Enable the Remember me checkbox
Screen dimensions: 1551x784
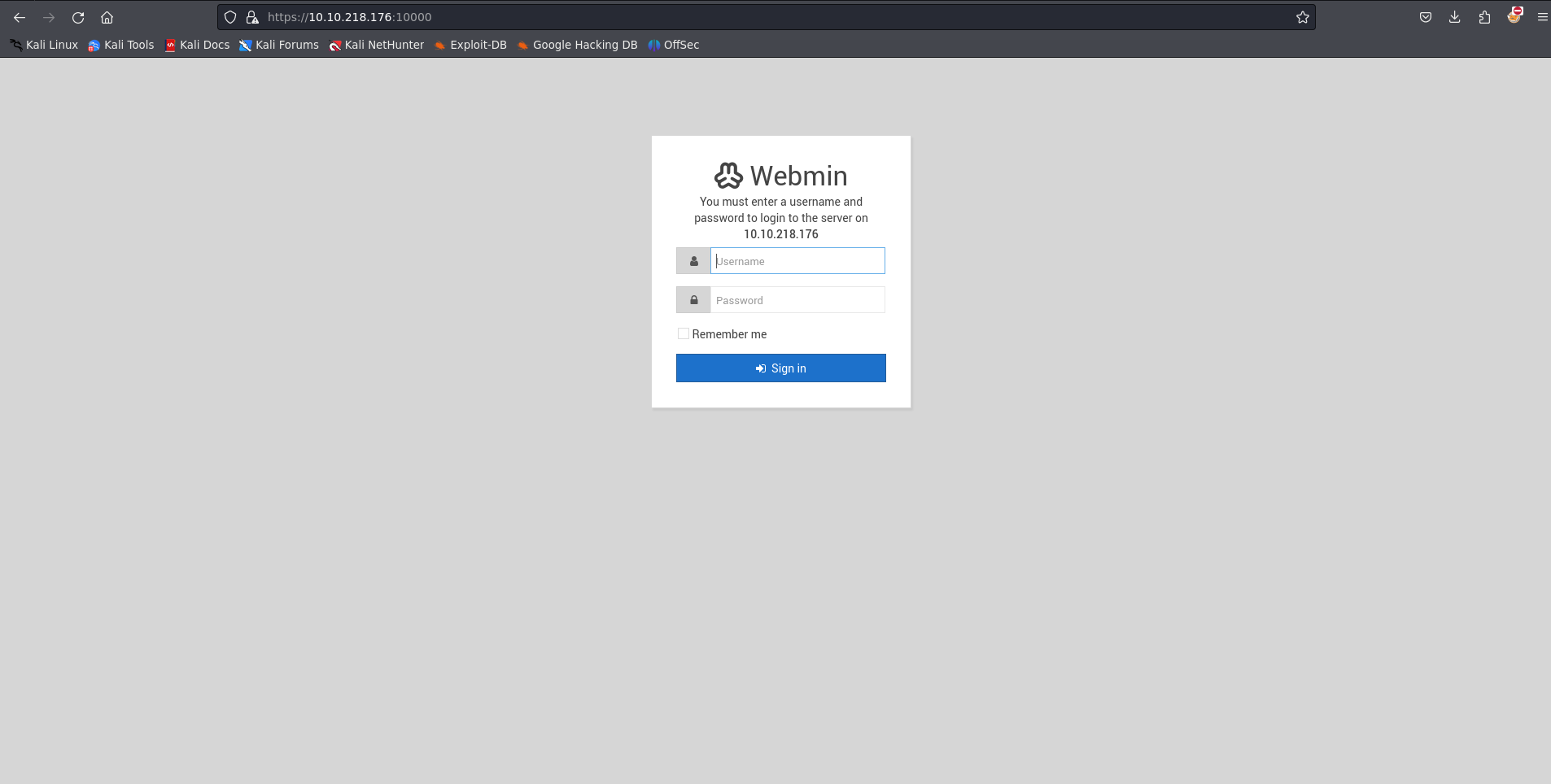(684, 333)
